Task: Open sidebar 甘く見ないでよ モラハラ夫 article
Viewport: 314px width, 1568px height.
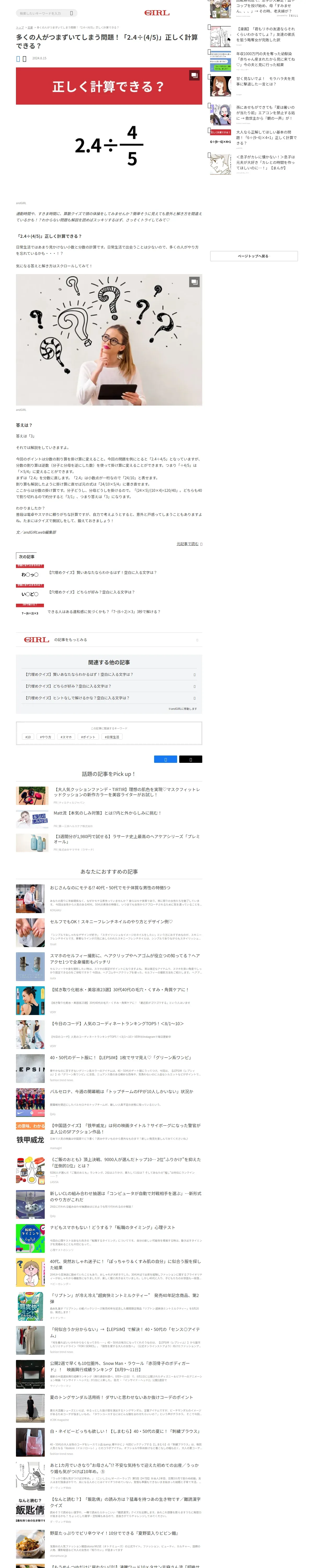Action: click(266, 82)
